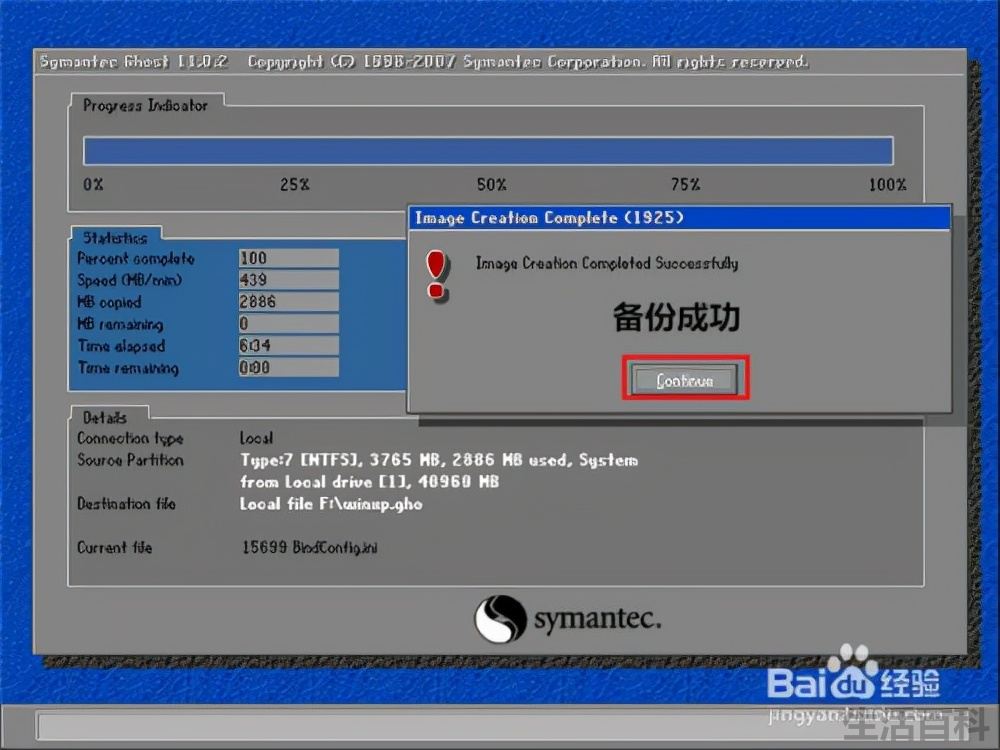Click the Symantec logo icon

click(500, 619)
